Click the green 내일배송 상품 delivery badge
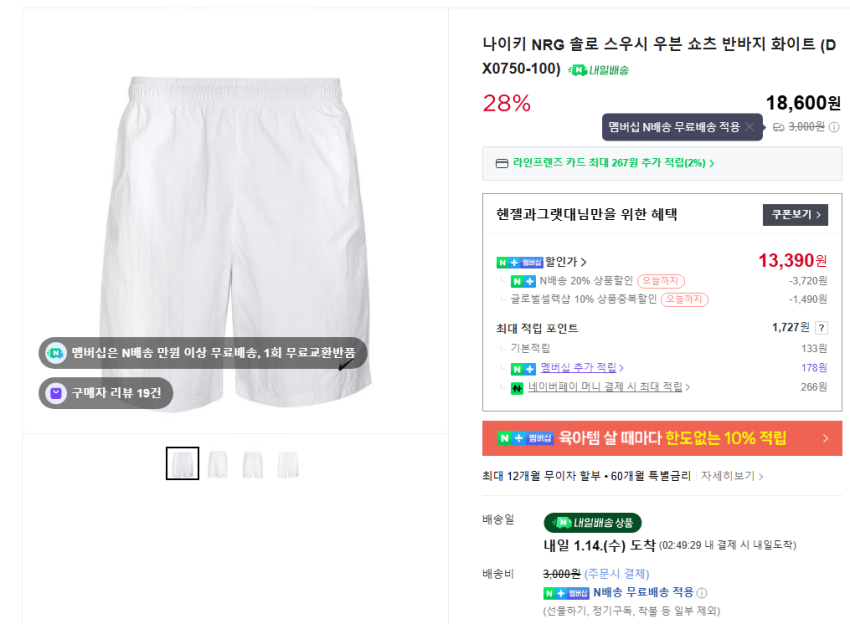 [592, 522]
